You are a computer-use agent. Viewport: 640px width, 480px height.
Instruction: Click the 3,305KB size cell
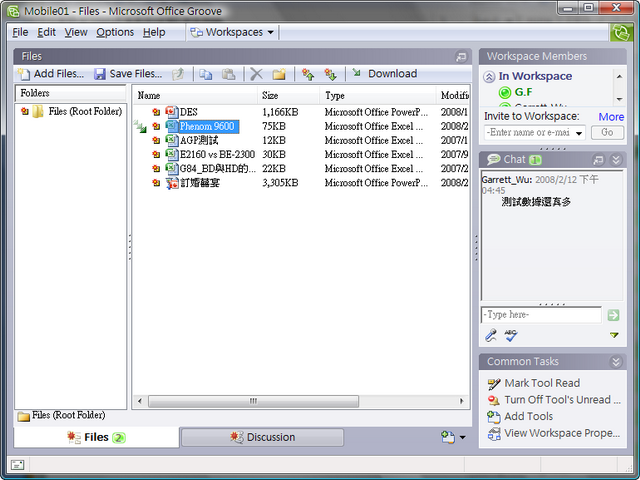point(280,183)
